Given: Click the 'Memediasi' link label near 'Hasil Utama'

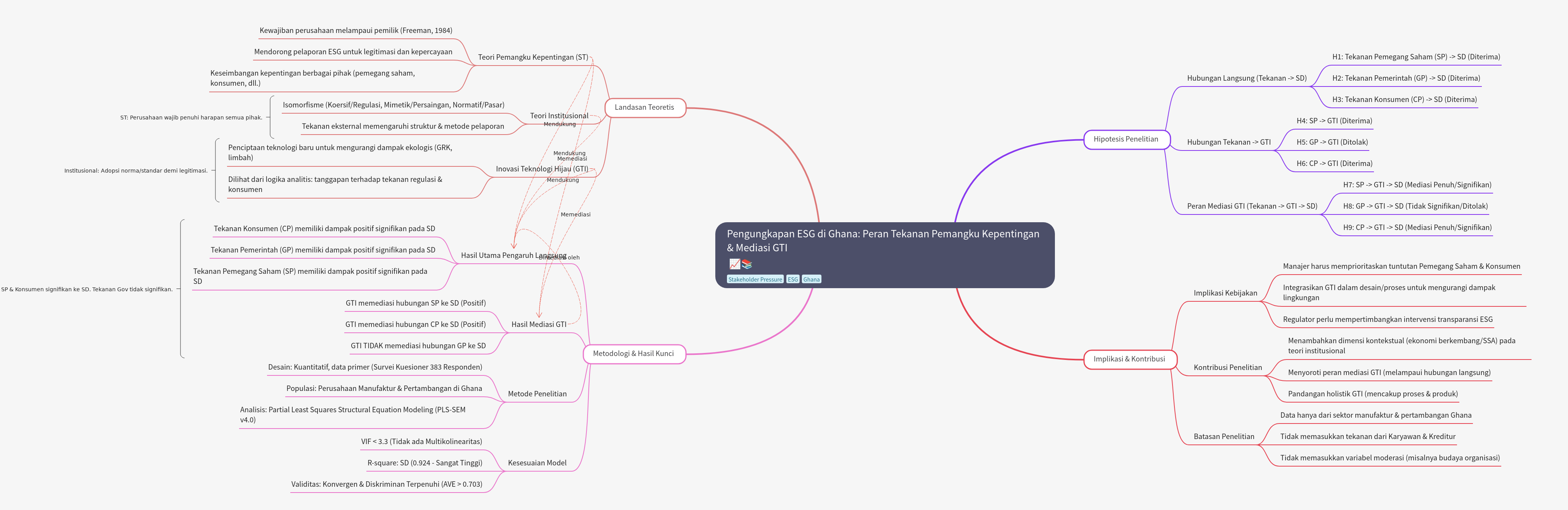Looking at the screenshot, I should 575,215.
